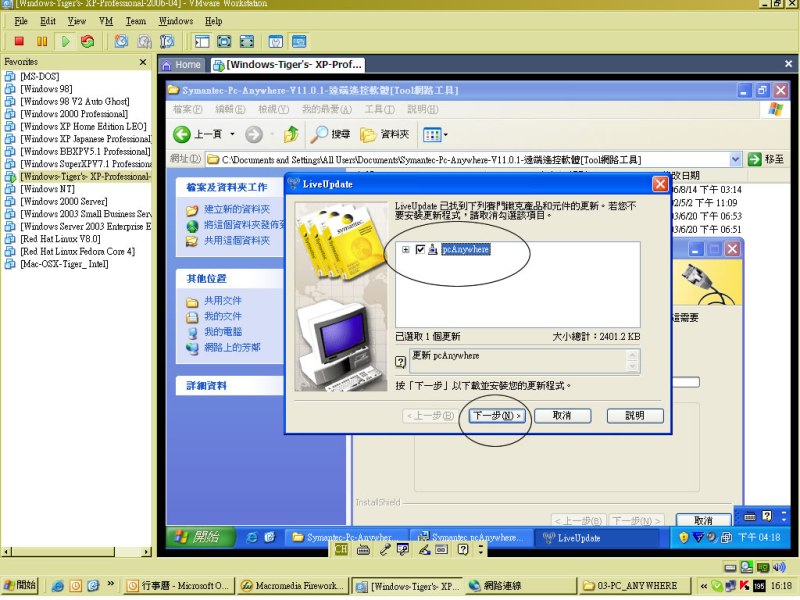The image size is (800, 600).
Task: Click the host Start button
Action: 20,586
